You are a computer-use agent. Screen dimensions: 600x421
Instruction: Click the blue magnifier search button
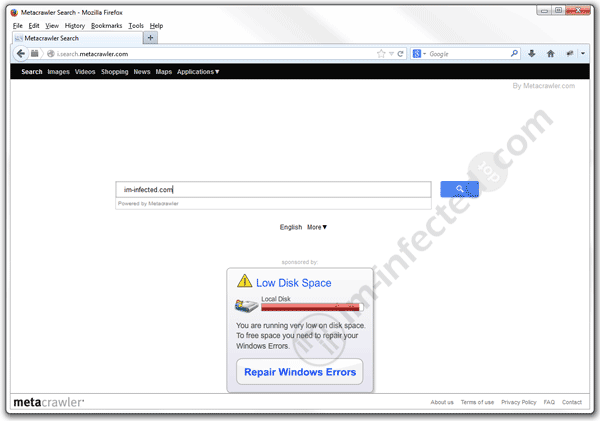point(459,189)
